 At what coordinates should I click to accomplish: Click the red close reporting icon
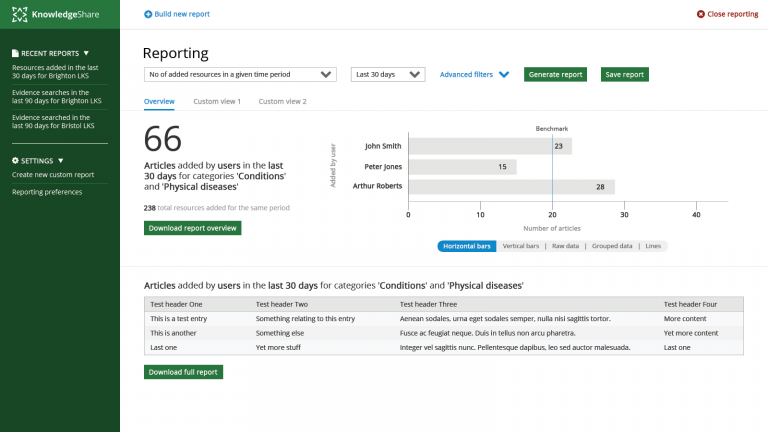coord(699,14)
